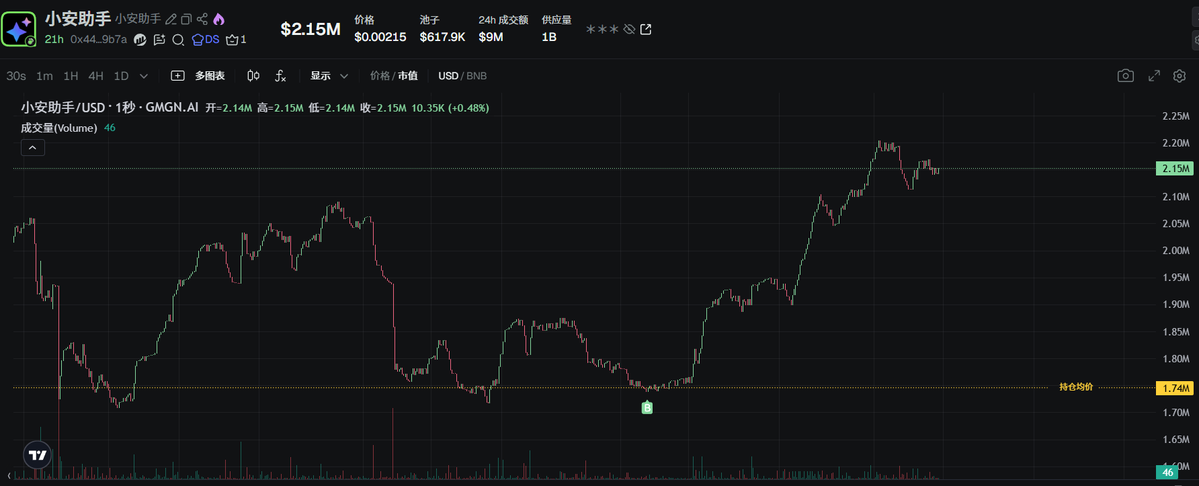Click the $0.00215 price value

click(381, 36)
